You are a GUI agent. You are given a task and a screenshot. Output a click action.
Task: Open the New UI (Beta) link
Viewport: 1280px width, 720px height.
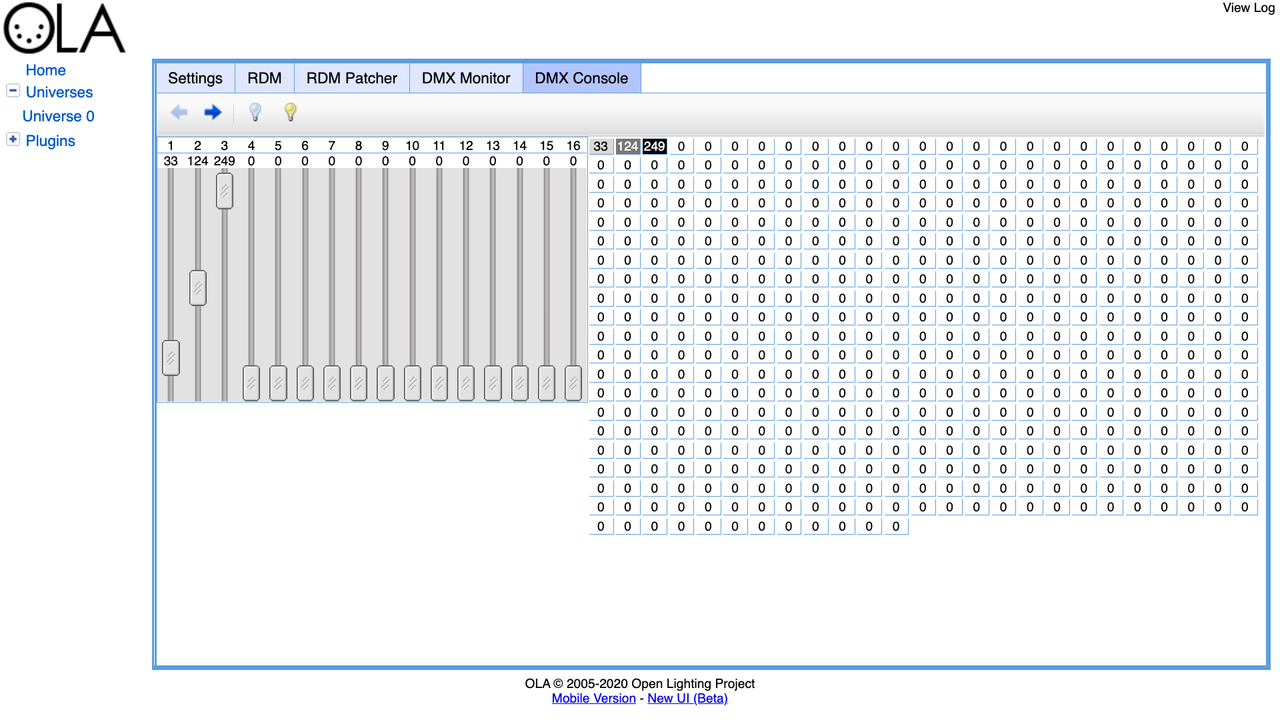point(688,698)
